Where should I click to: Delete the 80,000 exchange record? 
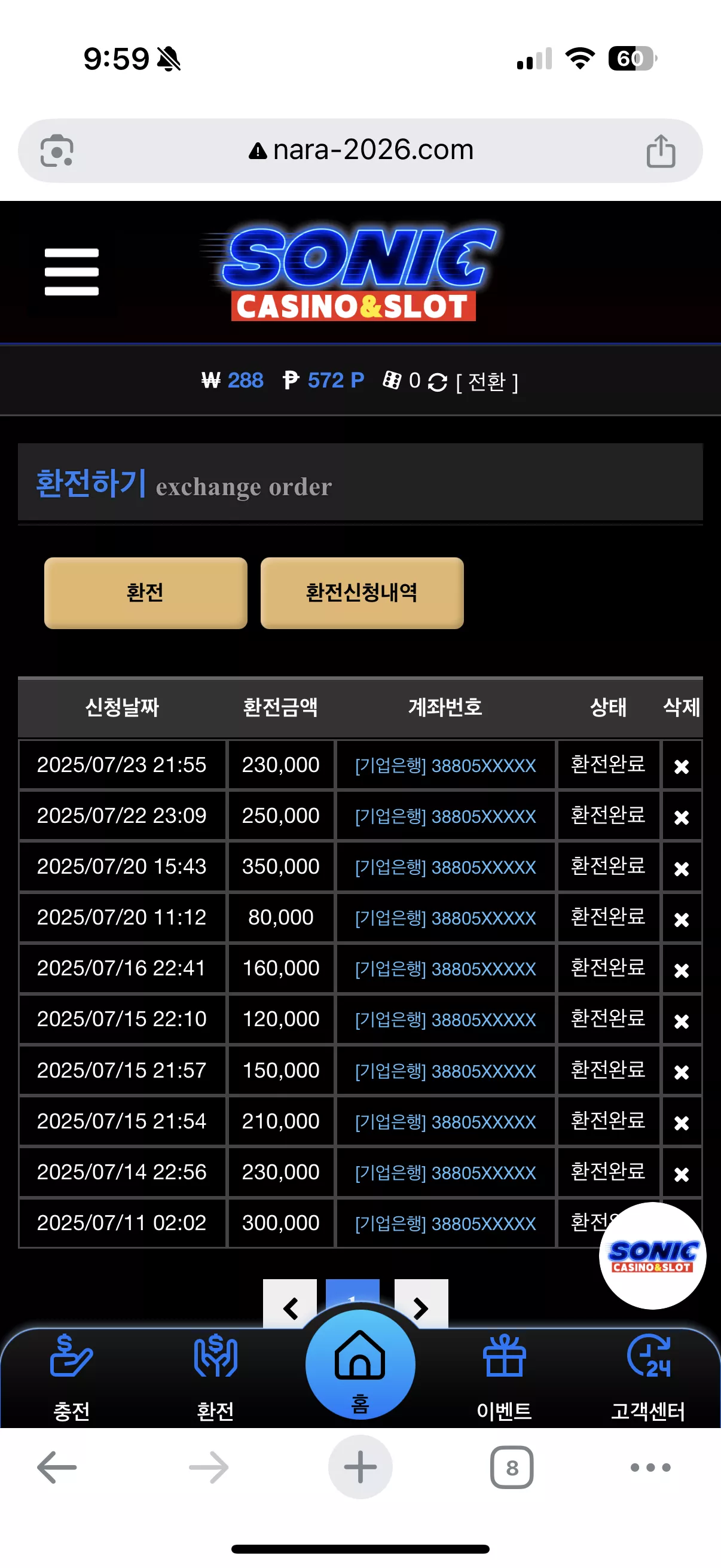pos(682,919)
